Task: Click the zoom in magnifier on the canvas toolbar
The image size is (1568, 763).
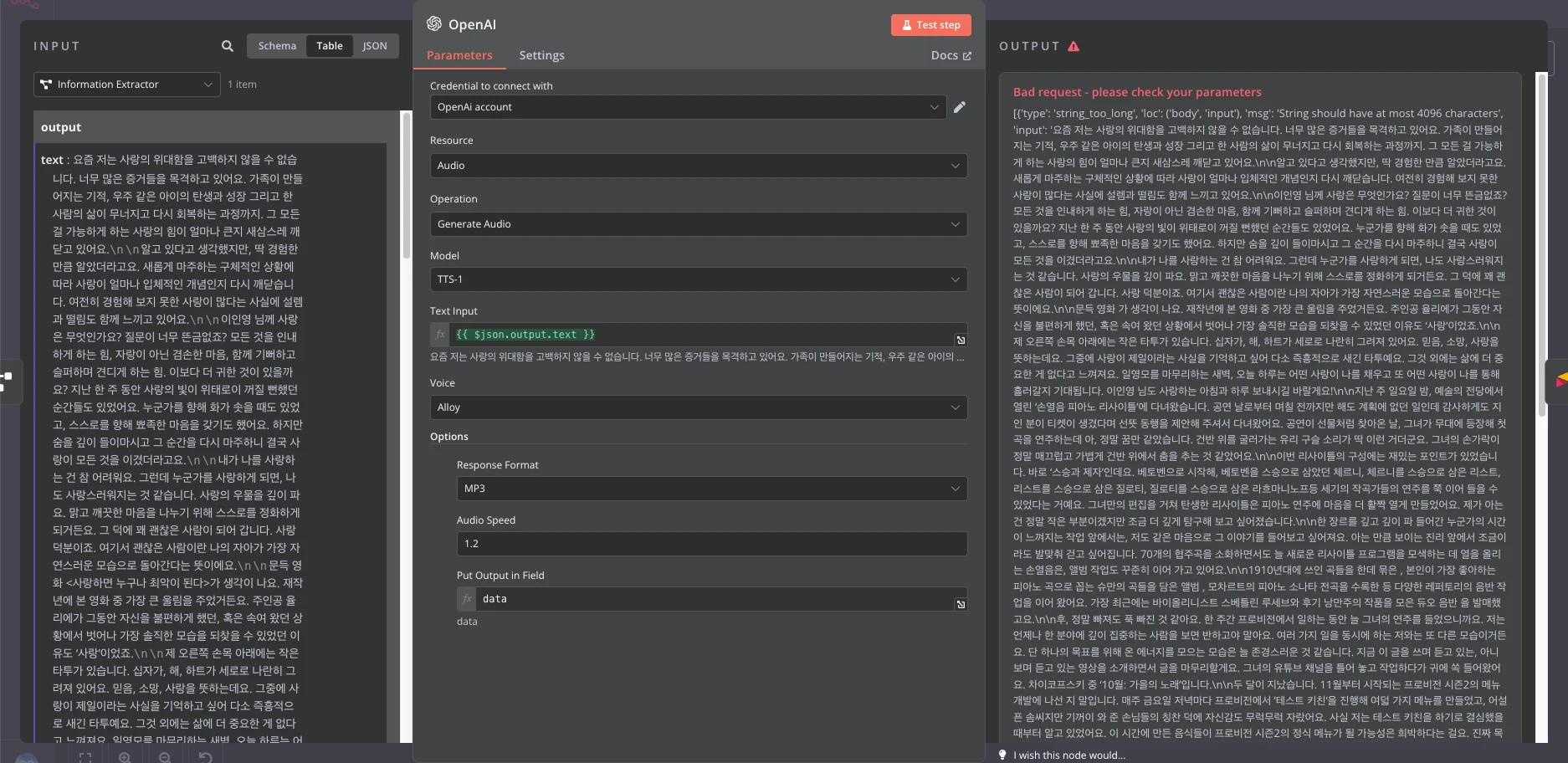Action: [125, 757]
